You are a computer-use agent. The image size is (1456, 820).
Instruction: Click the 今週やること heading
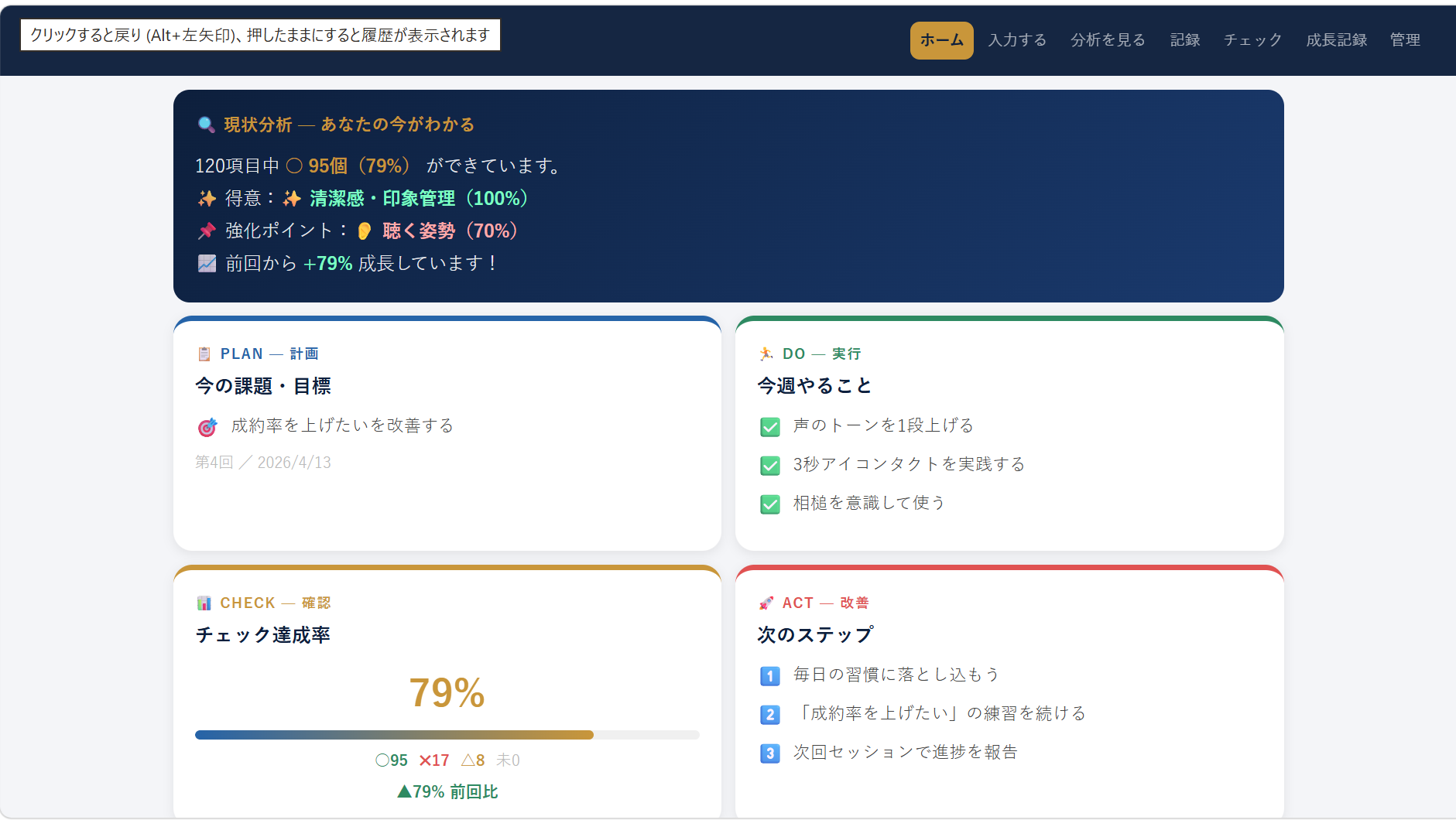click(814, 386)
